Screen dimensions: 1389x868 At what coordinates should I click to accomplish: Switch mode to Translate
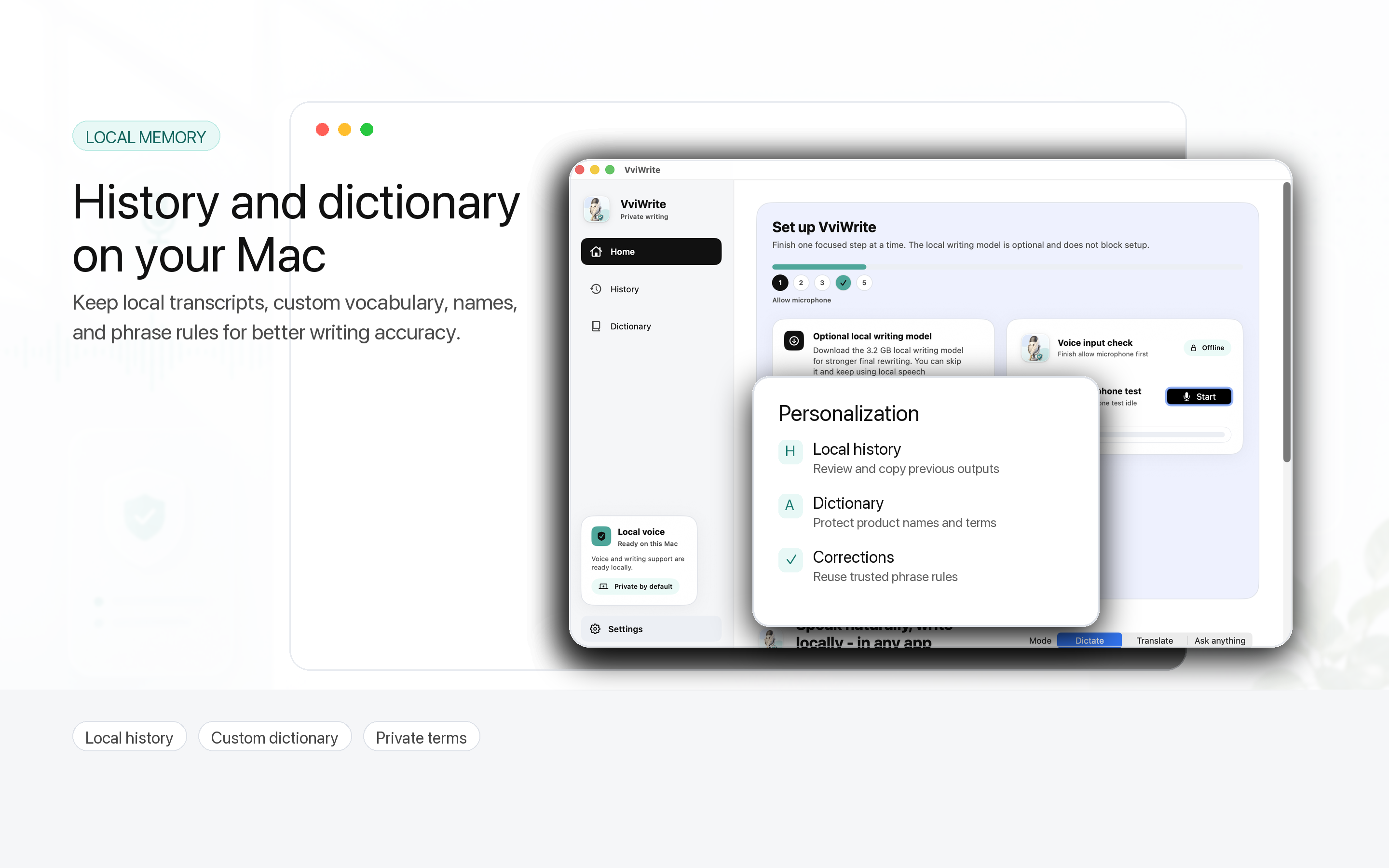1154,640
